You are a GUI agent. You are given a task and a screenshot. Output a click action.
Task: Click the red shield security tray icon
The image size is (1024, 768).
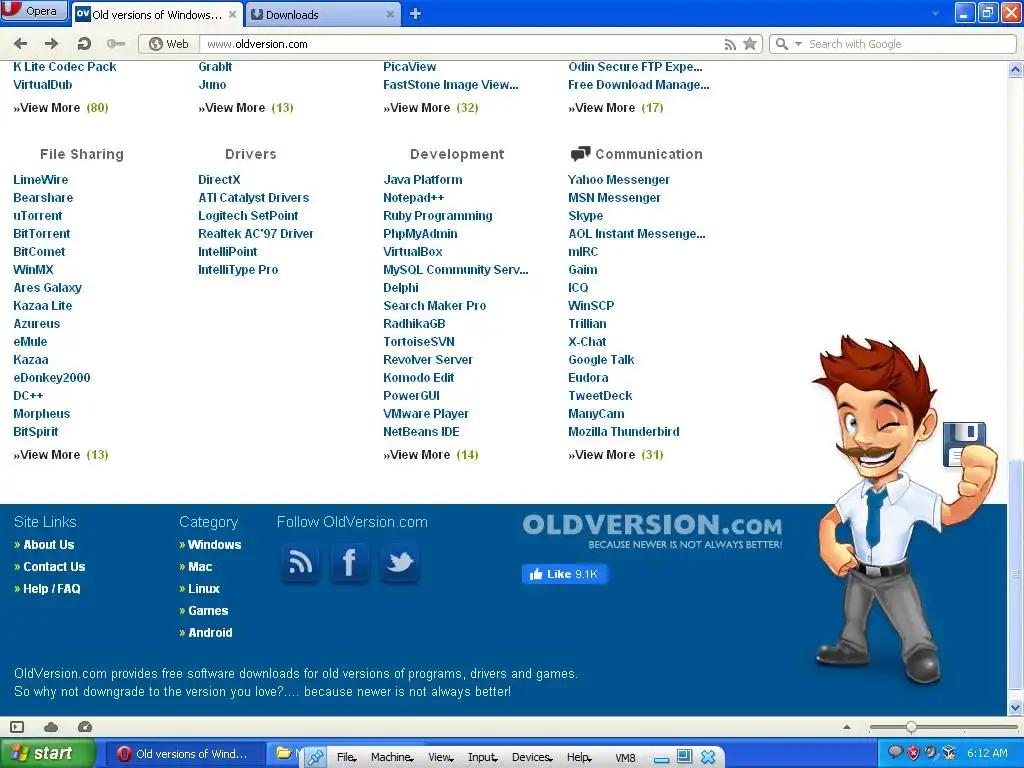tap(914, 753)
